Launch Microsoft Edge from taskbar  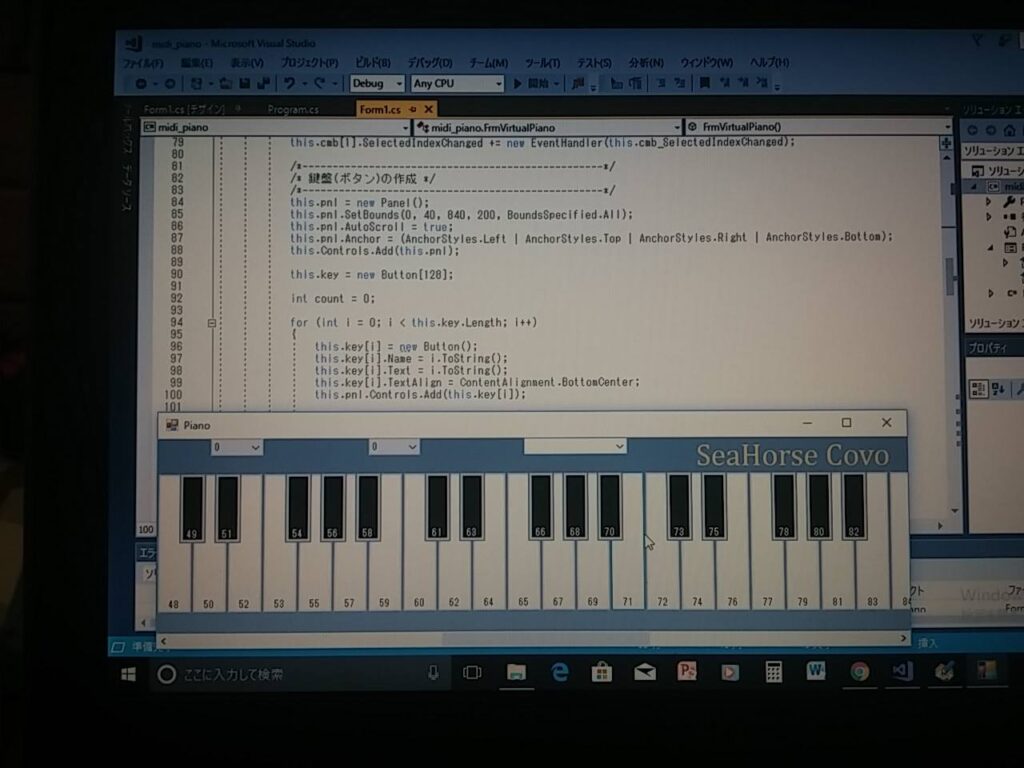(x=560, y=673)
